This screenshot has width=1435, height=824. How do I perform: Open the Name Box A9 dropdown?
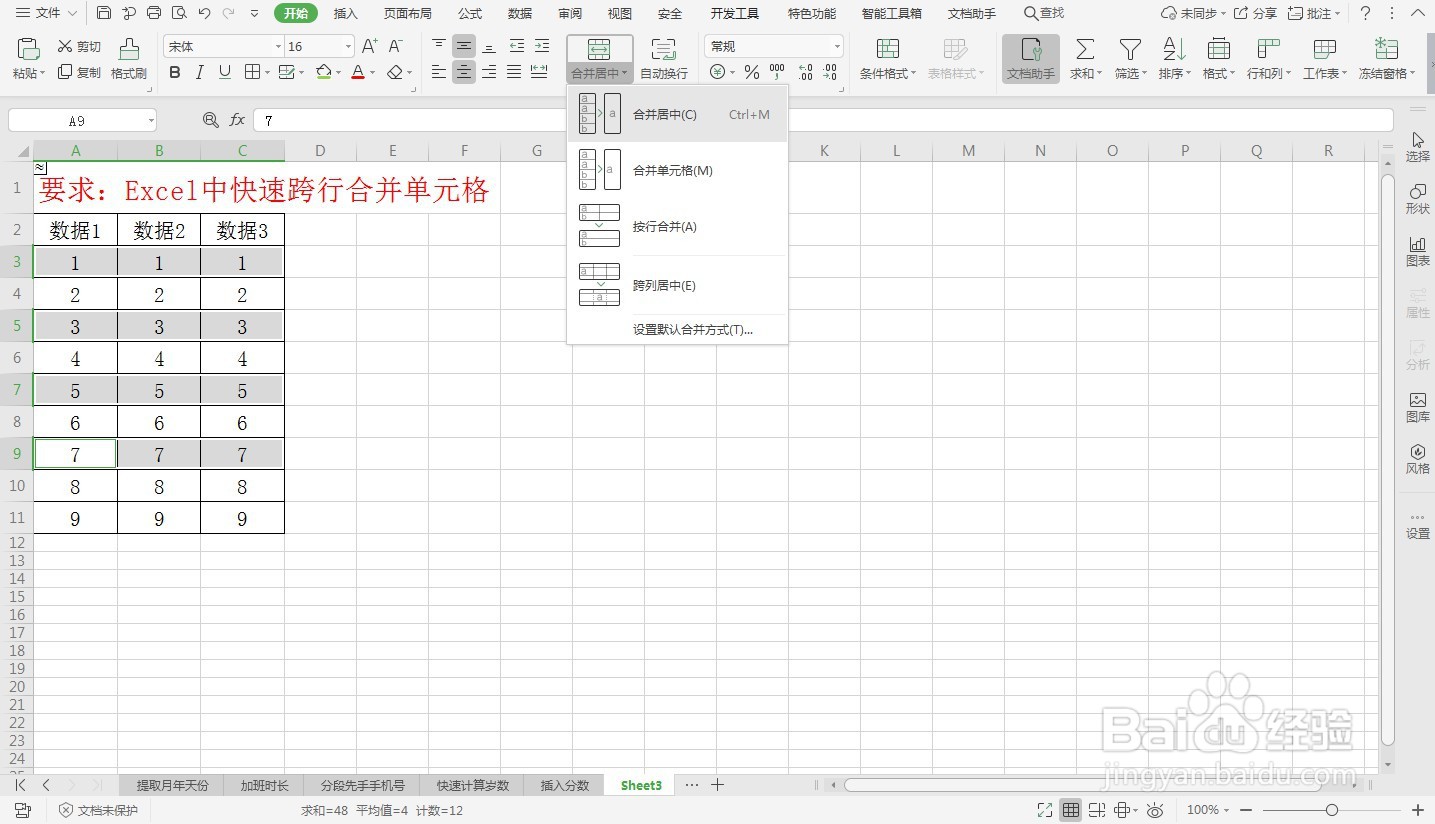[151, 120]
